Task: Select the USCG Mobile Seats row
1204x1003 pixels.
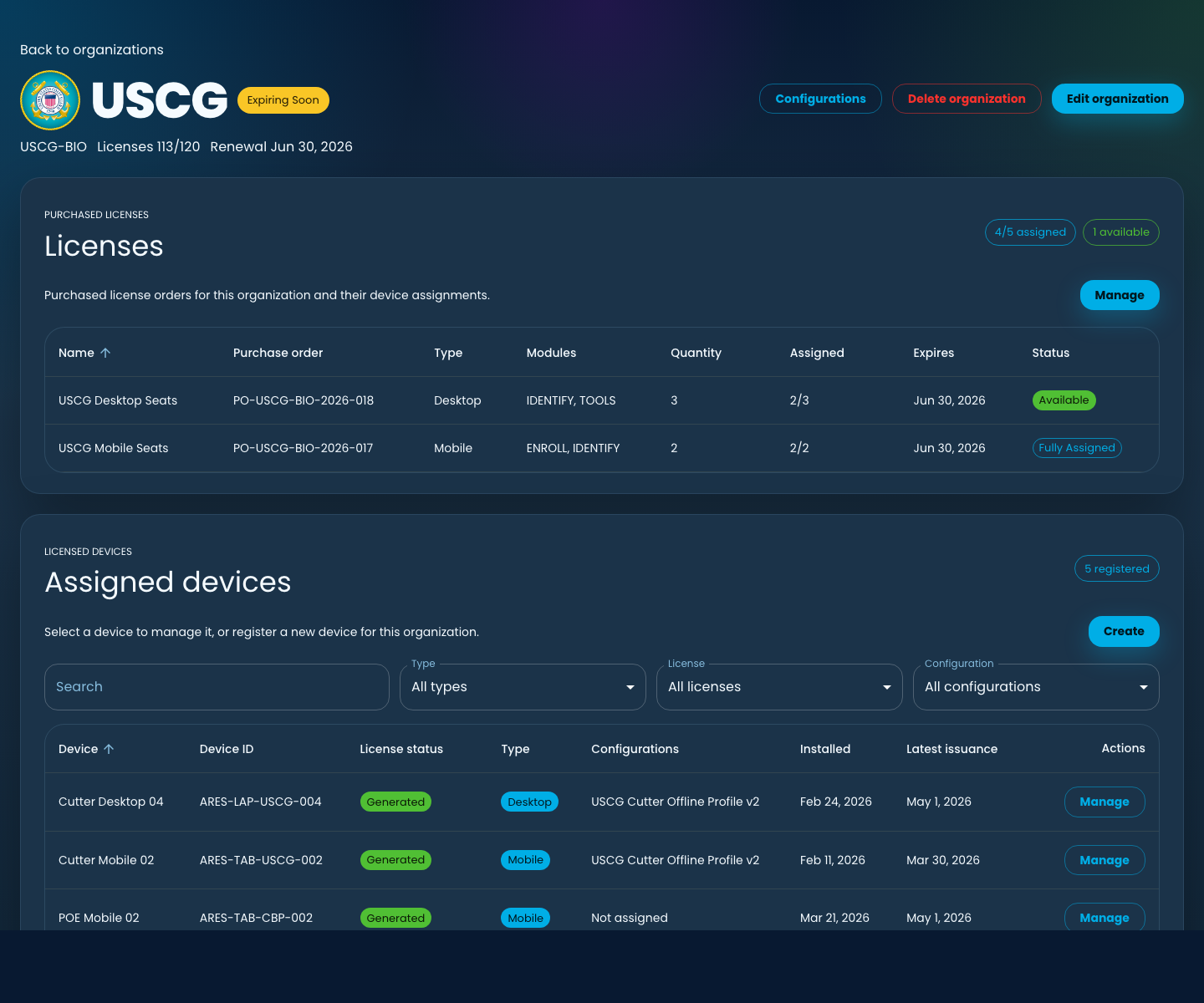Action: [602, 448]
